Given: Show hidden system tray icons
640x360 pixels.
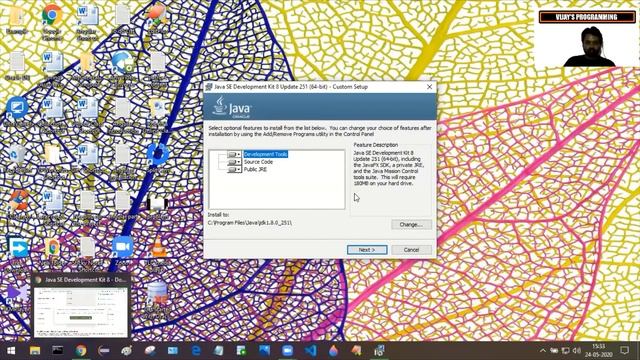Looking at the screenshot, I should click(x=542, y=351).
